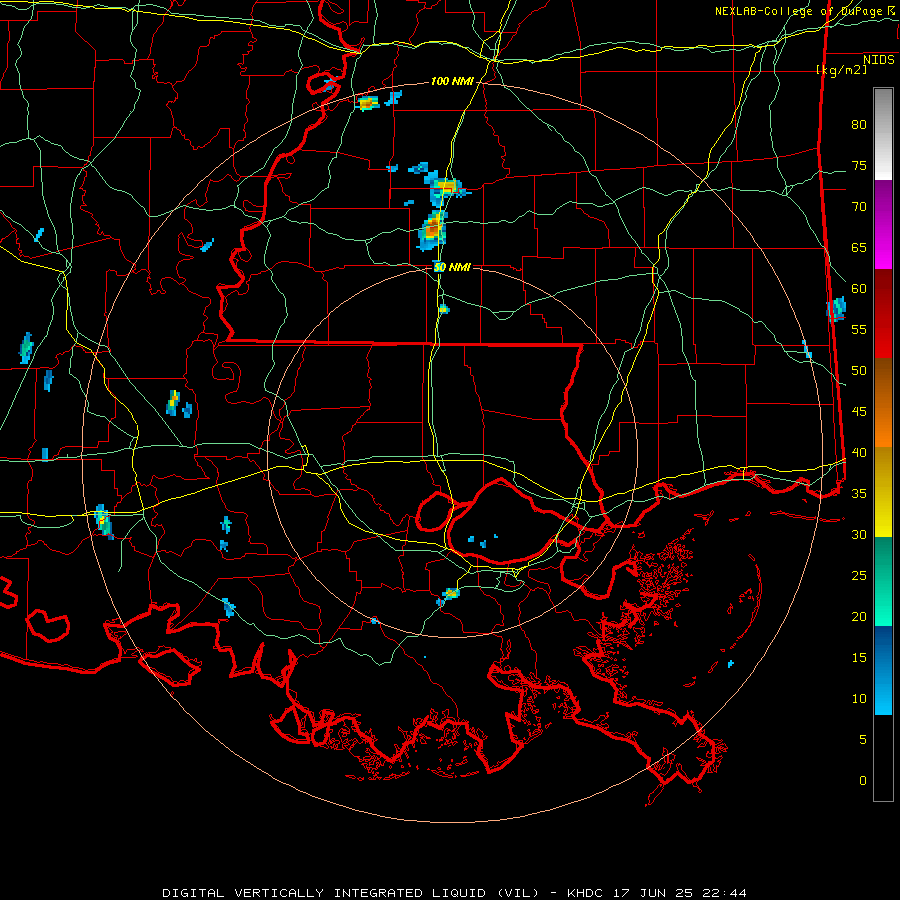Pick the black bottom segment of the color scale

coord(883,758)
